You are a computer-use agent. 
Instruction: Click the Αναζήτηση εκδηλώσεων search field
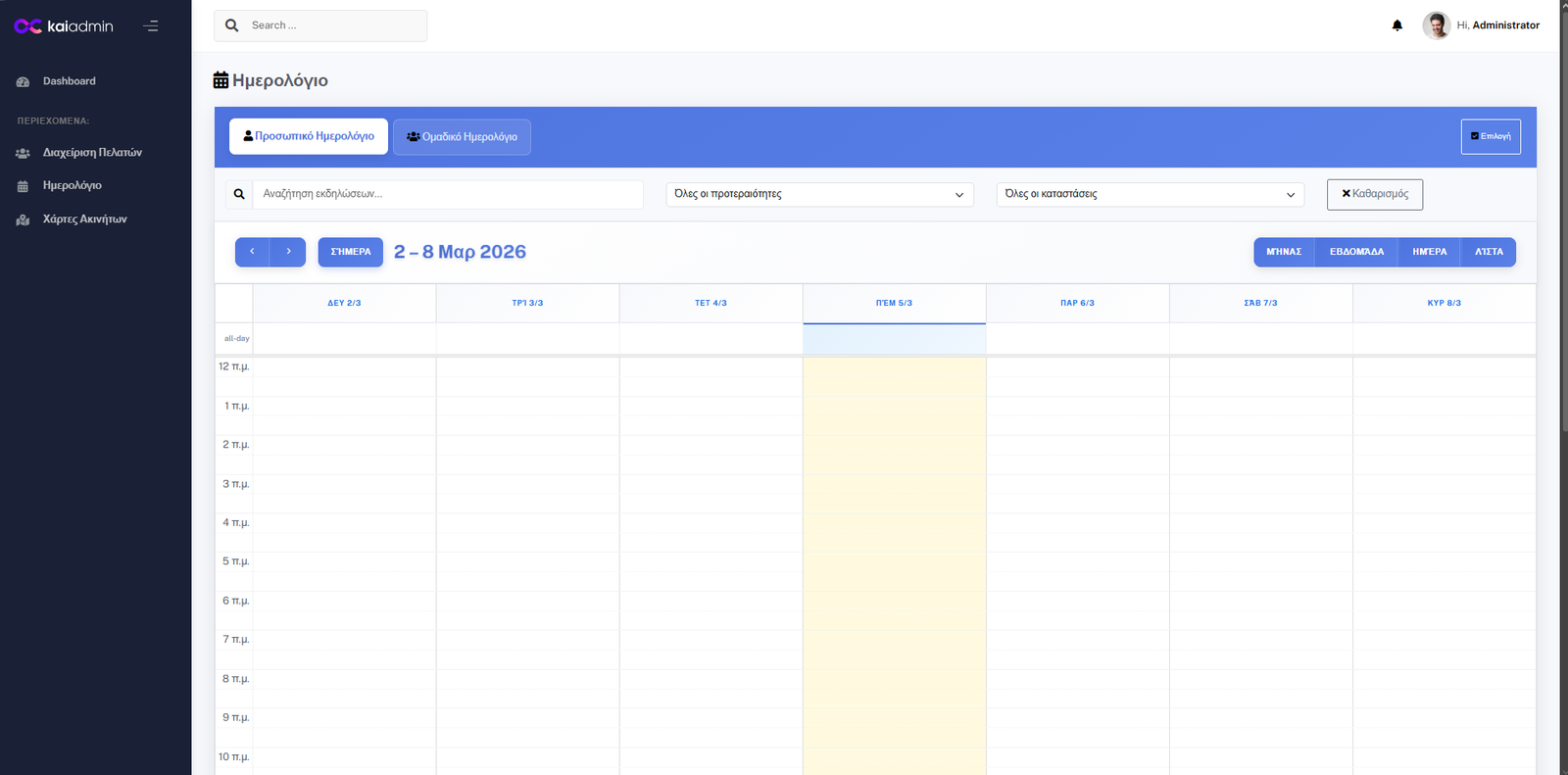(447, 194)
